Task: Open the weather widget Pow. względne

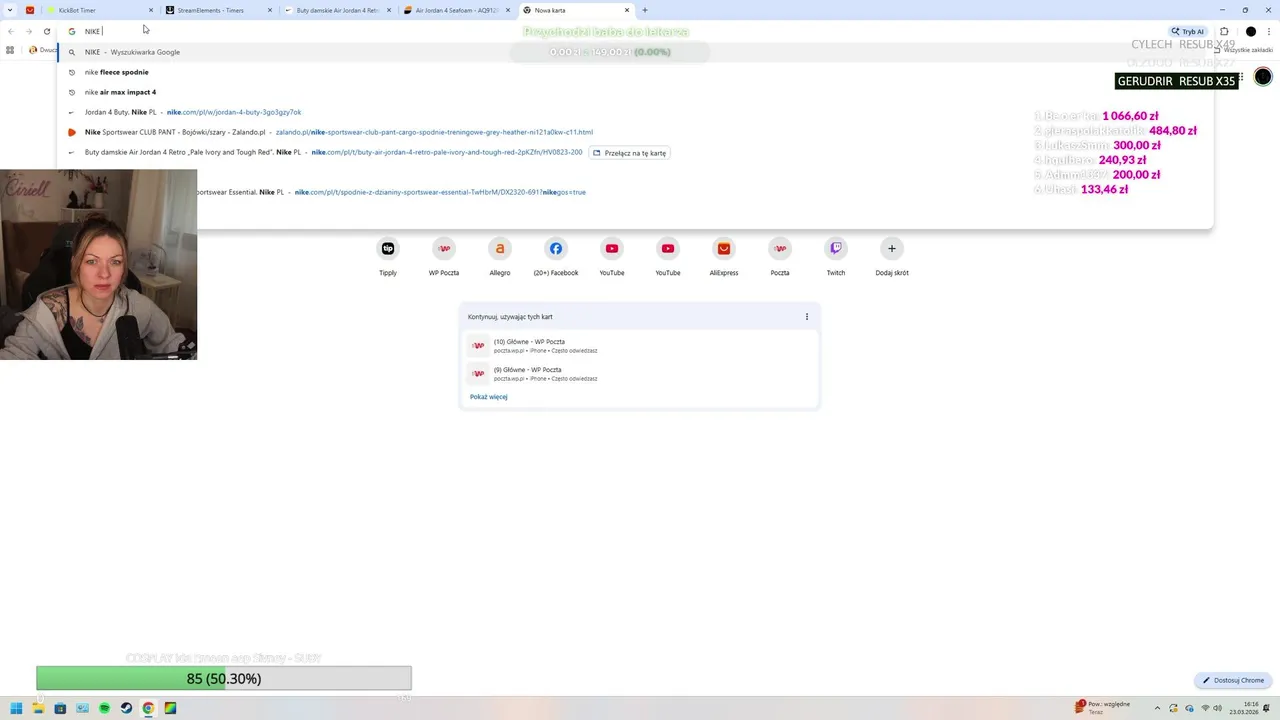Action: click(1103, 708)
